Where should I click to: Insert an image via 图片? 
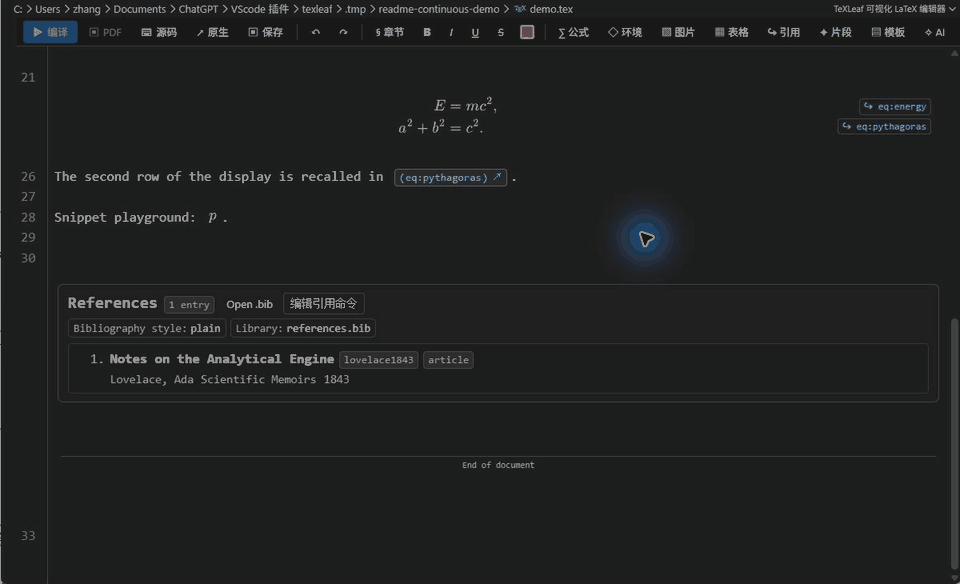[678, 32]
